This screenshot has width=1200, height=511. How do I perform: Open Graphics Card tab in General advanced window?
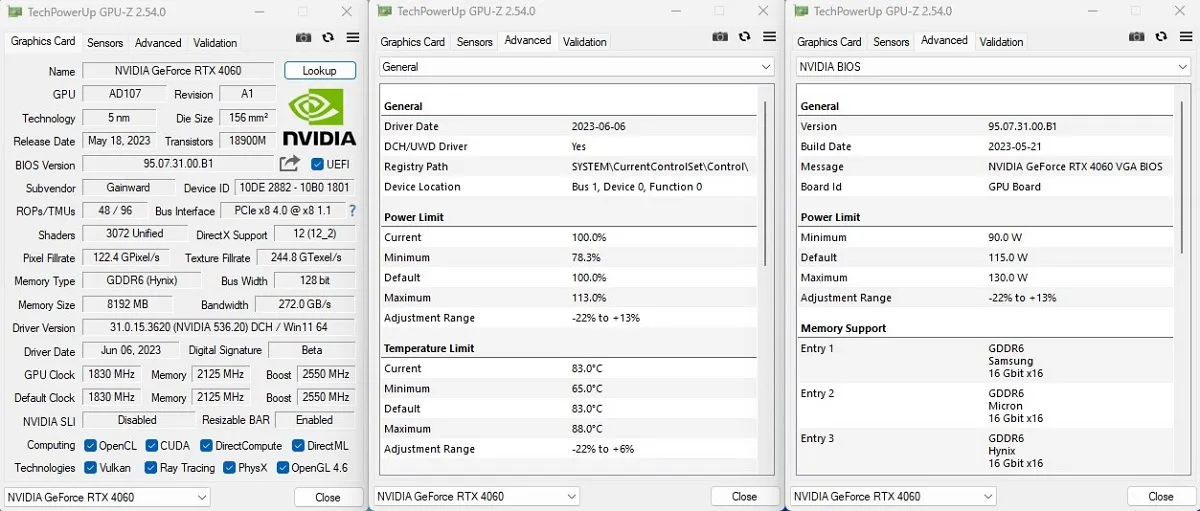click(x=412, y=42)
